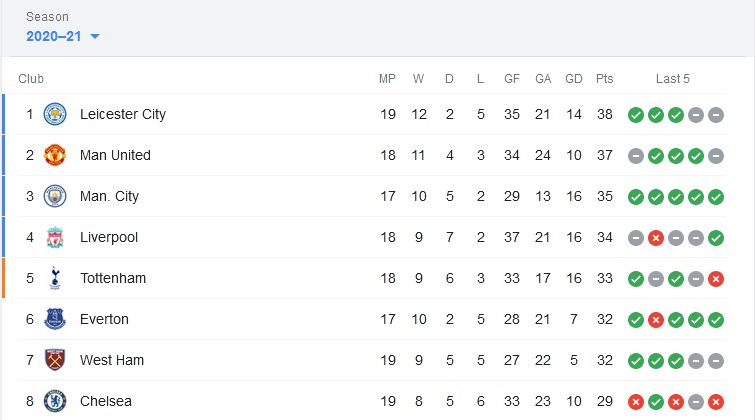This screenshot has width=755, height=420.
Task: Click the GD column header
Action: tap(573, 79)
